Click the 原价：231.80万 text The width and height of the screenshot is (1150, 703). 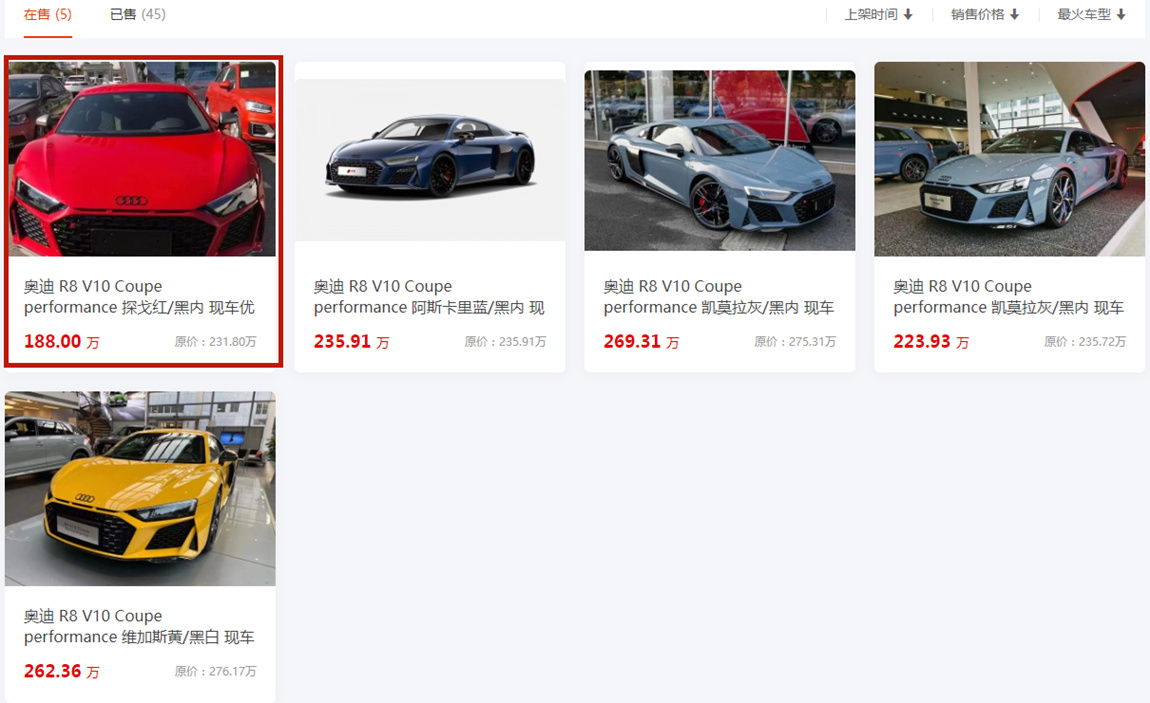tap(216, 342)
